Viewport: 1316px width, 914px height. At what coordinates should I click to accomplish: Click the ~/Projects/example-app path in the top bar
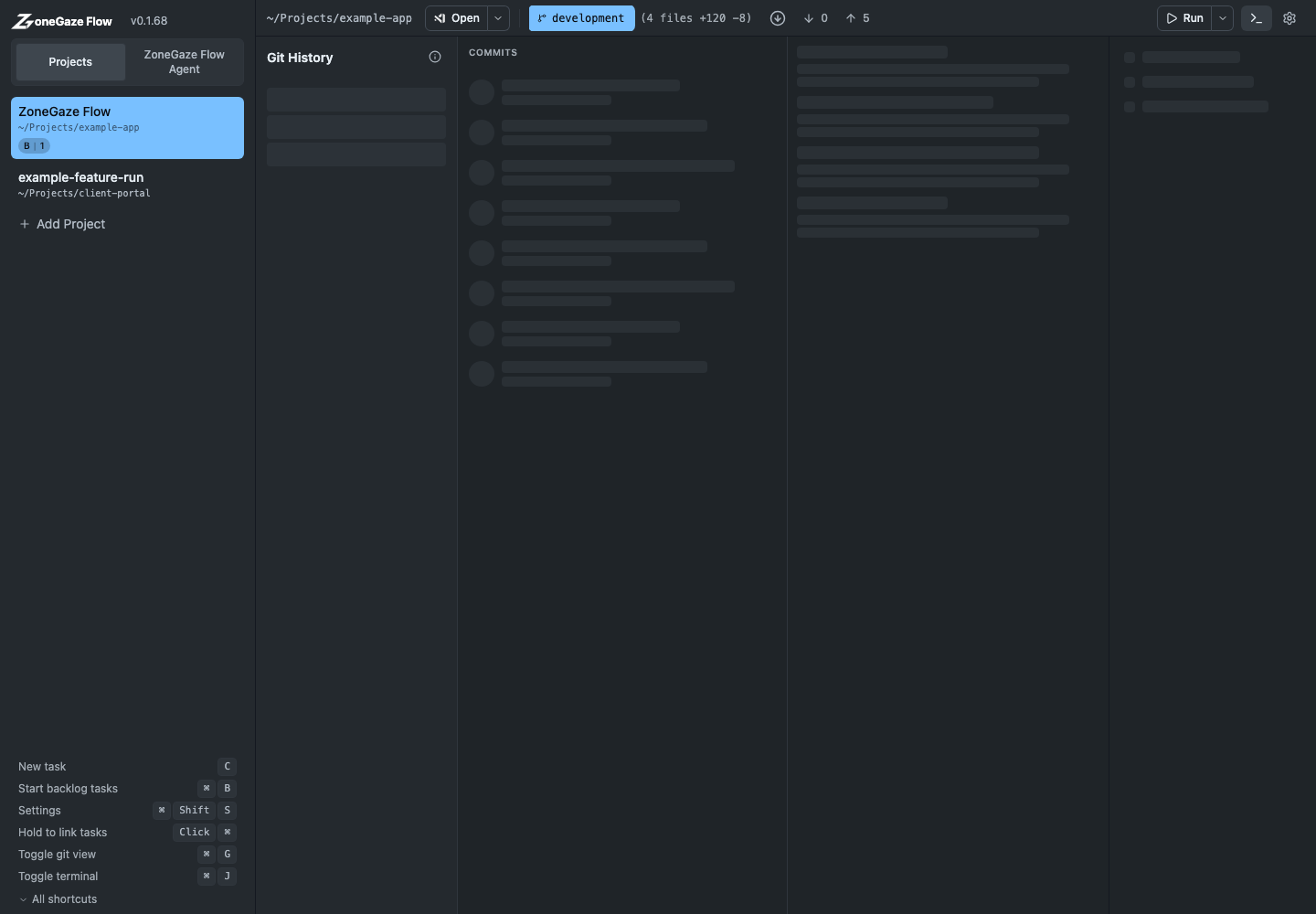(339, 18)
